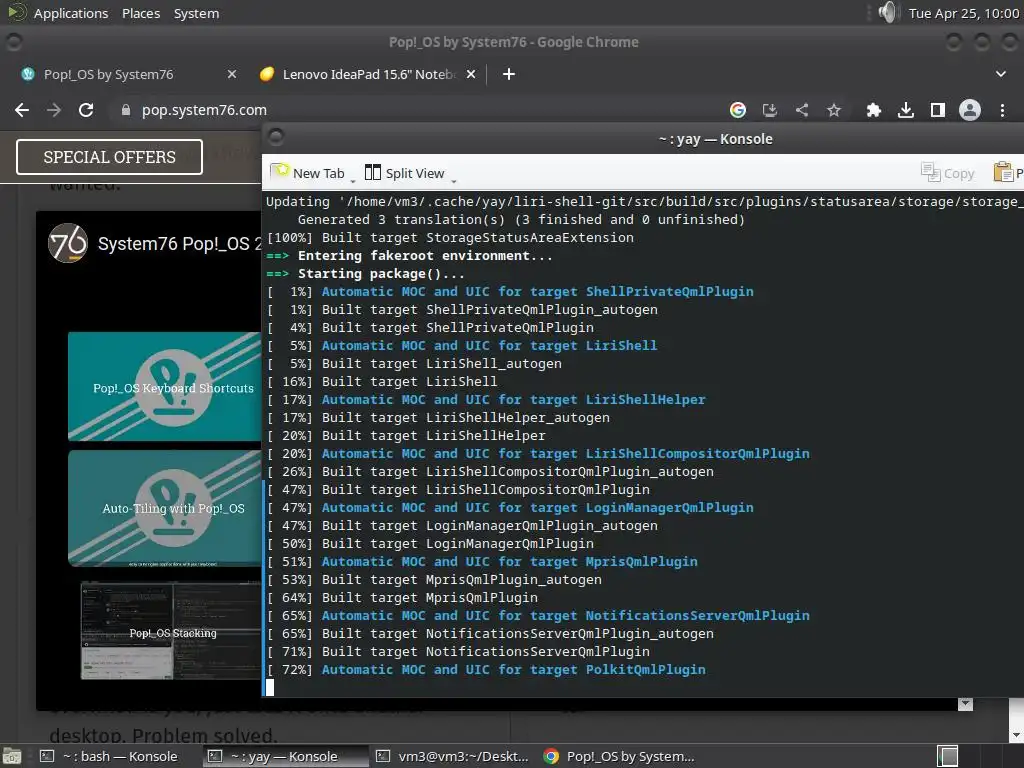Screen dimensions: 1024x768
Task: Click Chrome page scrollbar down arrow
Action: (x=1016, y=735)
